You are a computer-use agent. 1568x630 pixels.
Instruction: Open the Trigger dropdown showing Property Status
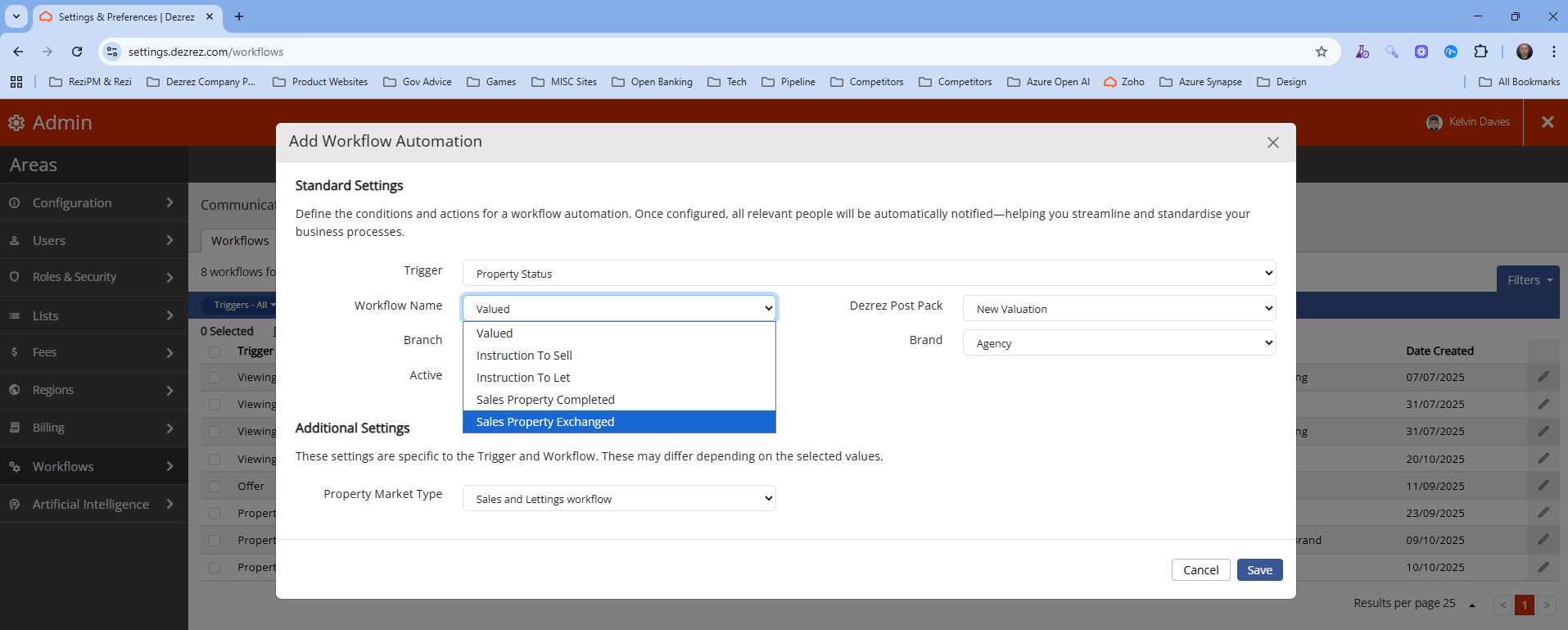pyautogui.click(x=868, y=274)
